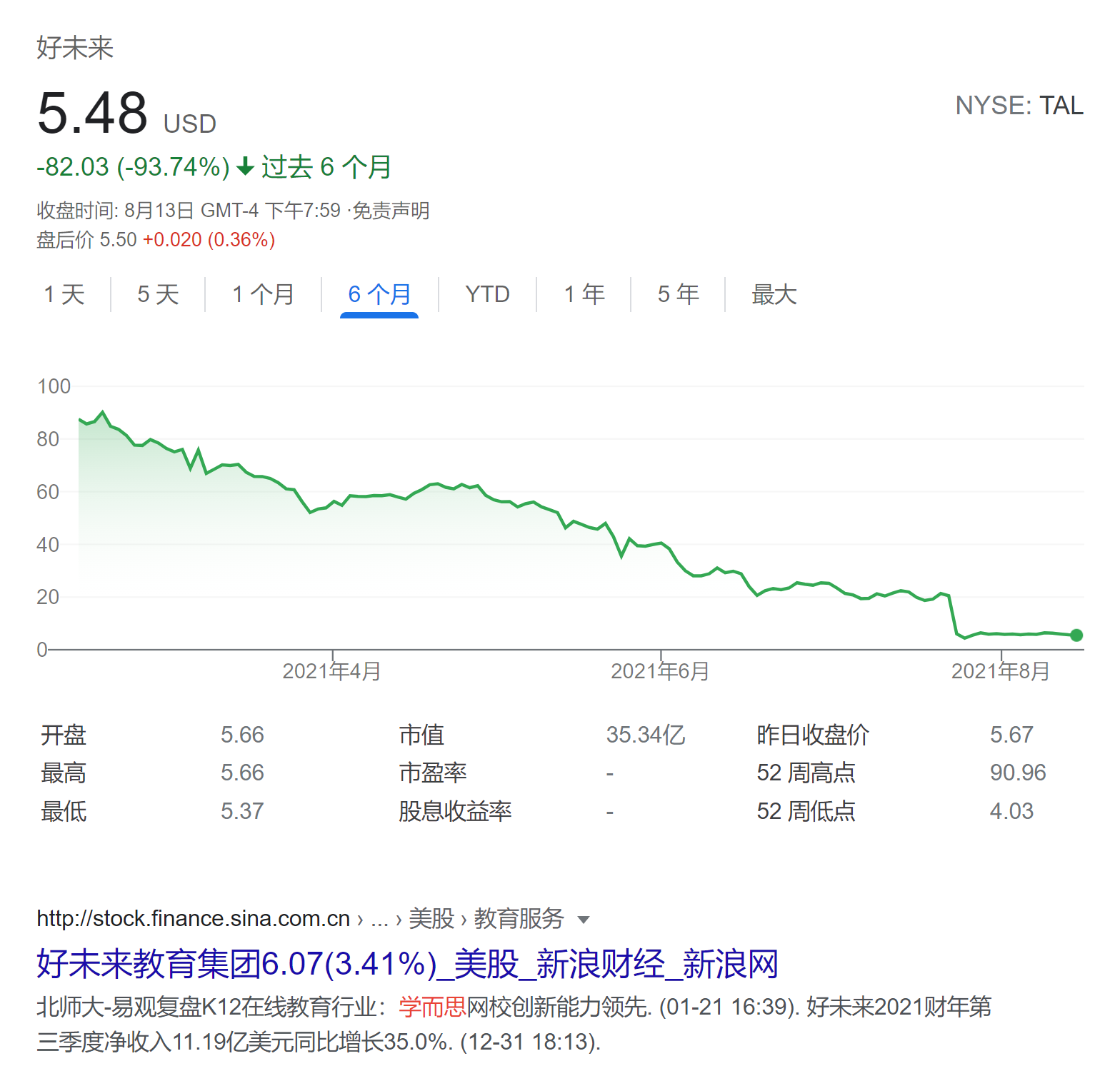Show the 最大 full history chart
This screenshot has height=1086, width=1120.
point(774,294)
